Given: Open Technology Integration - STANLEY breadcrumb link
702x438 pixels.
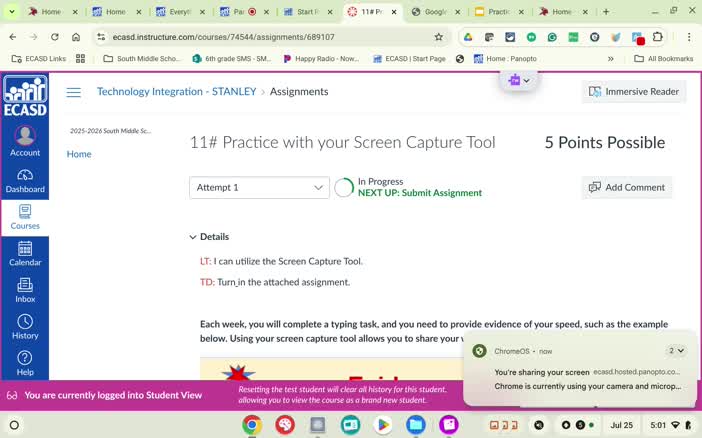Looking at the screenshot, I should tap(176, 91).
